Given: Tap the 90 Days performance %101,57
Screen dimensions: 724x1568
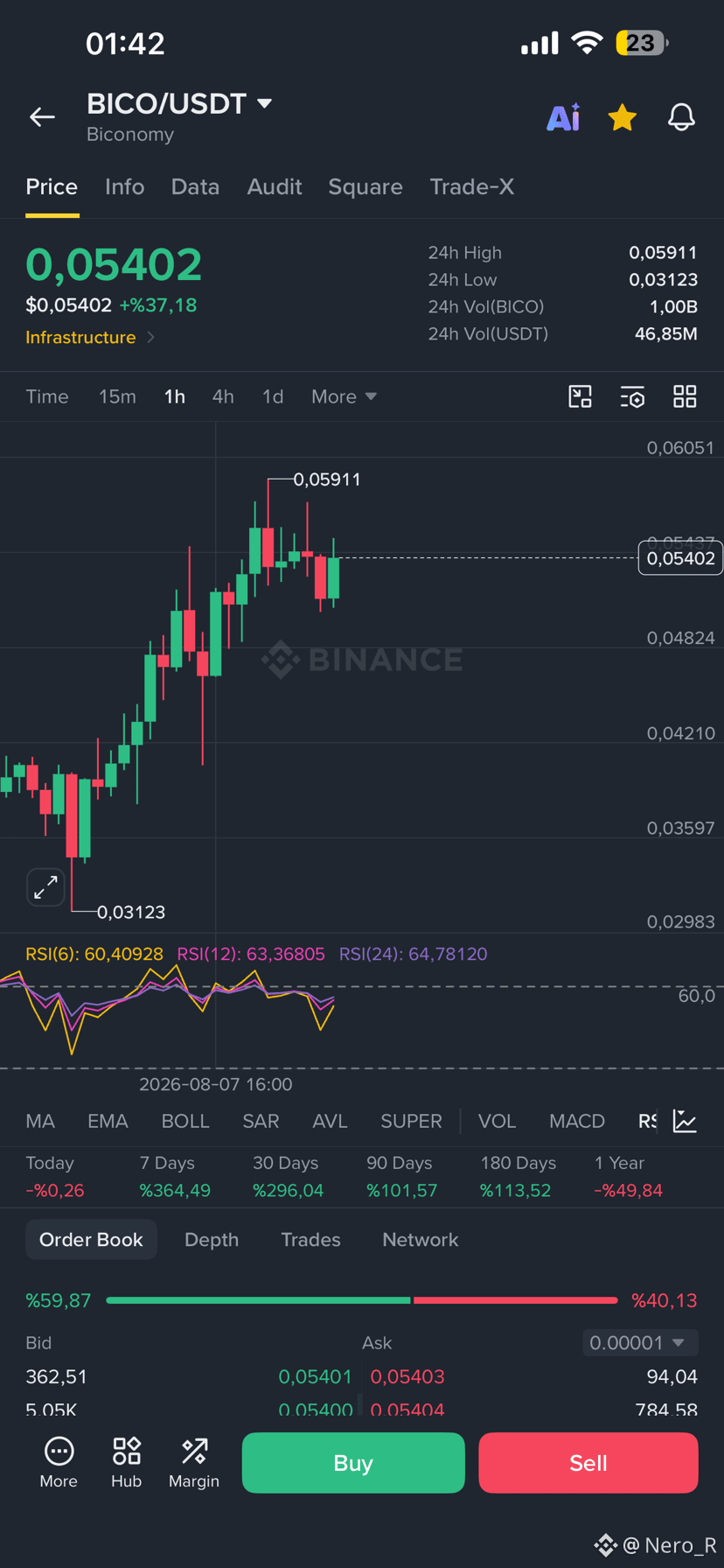Looking at the screenshot, I should point(401,1190).
